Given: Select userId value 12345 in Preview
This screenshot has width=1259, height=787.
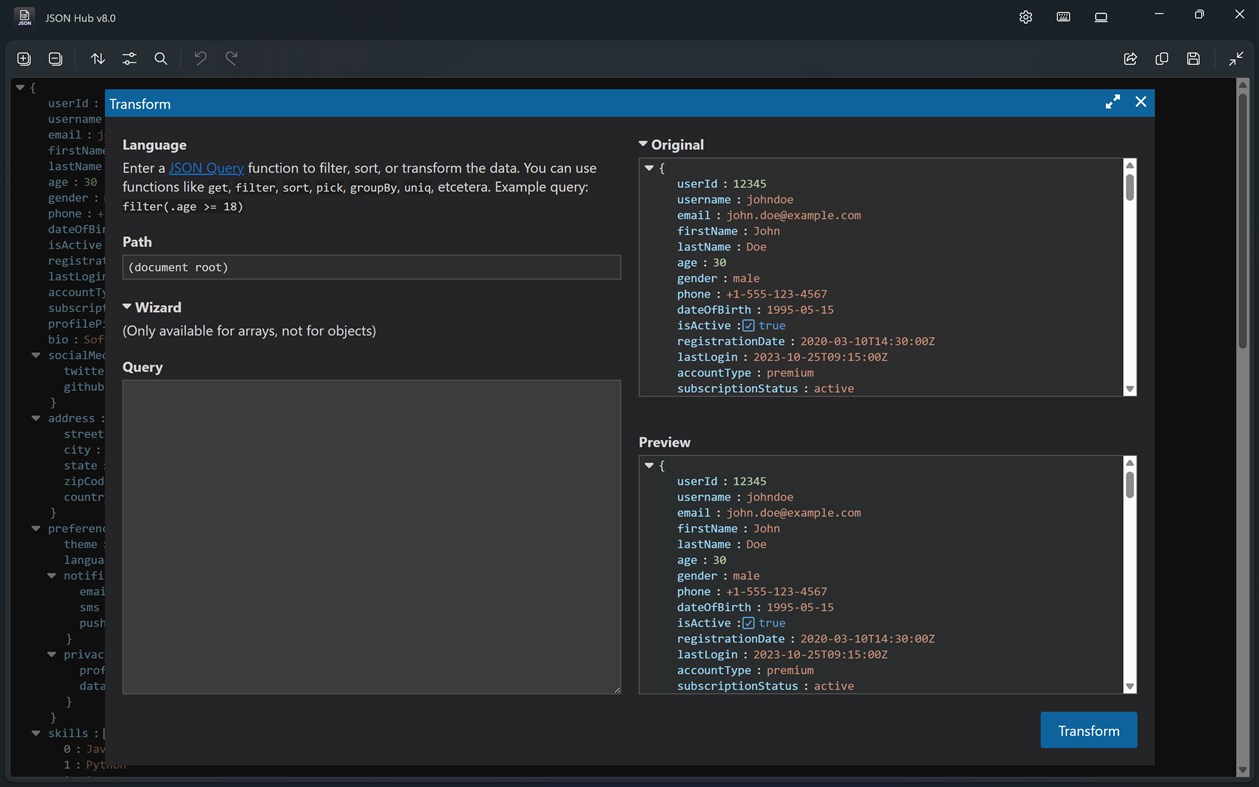Looking at the screenshot, I should coord(749,481).
